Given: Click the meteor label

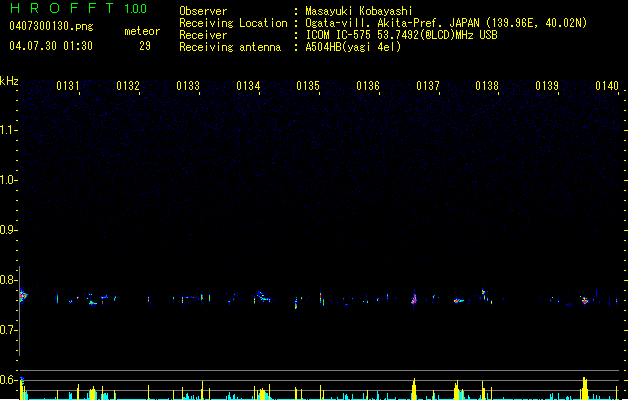Looking at the screenshot, I should [142, 31].
